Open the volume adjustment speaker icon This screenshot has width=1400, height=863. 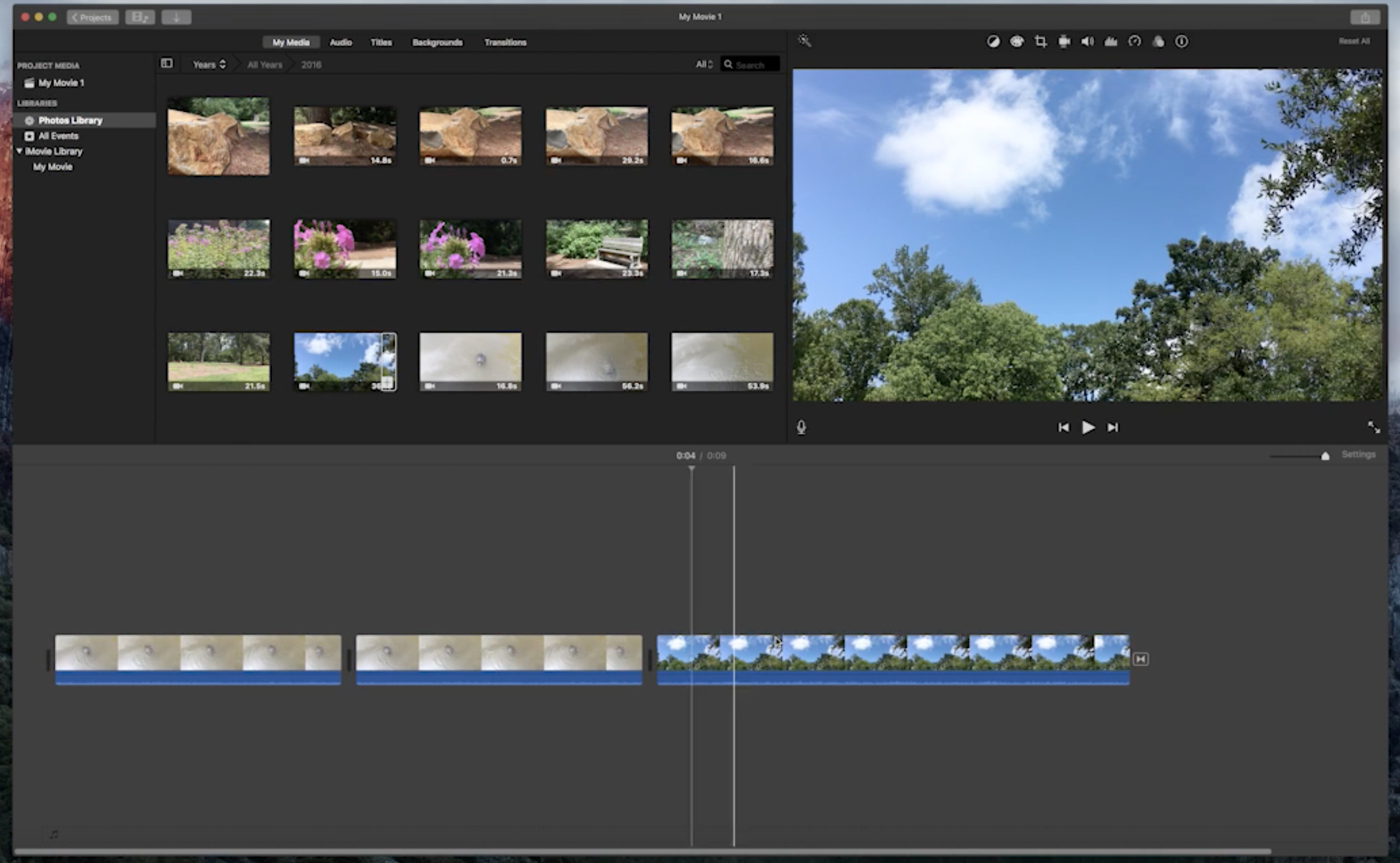coord(1087,42)
